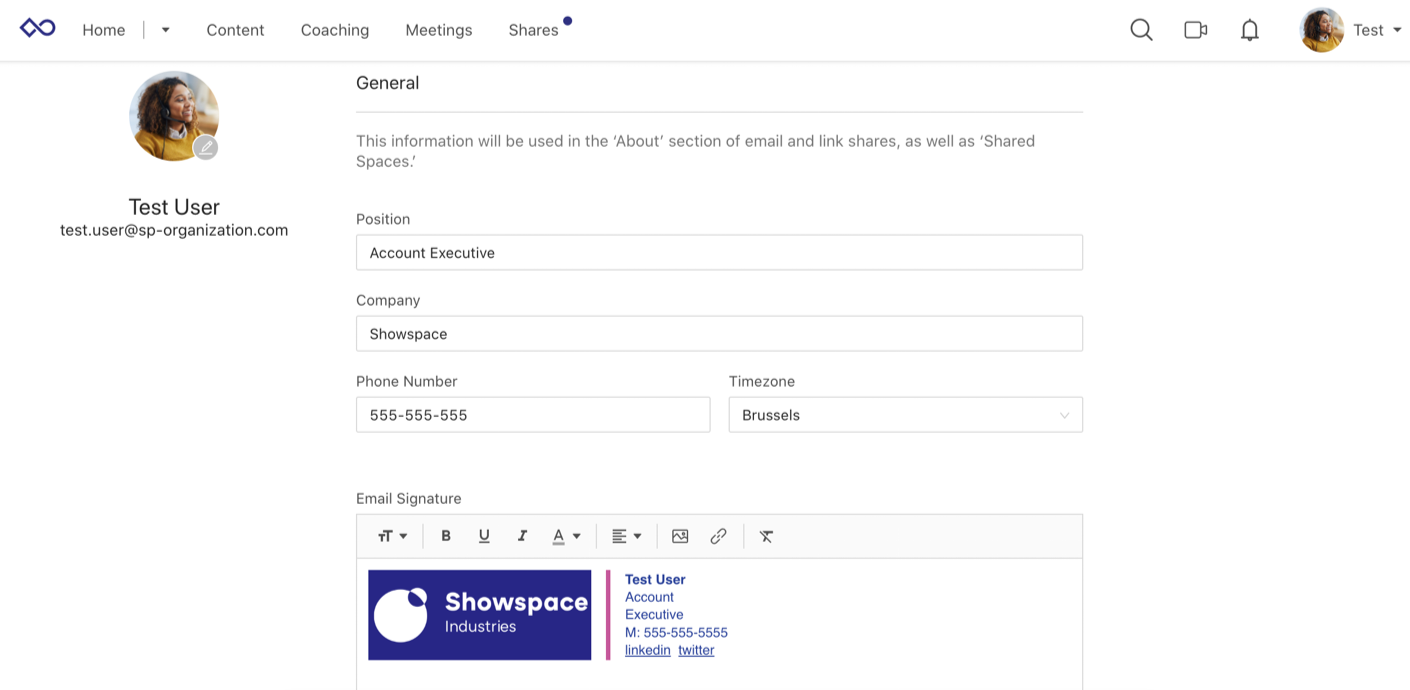Viewport: 1410px width, 690px height.
Task: Open the notifications bell
Action: click(1250, 30)
